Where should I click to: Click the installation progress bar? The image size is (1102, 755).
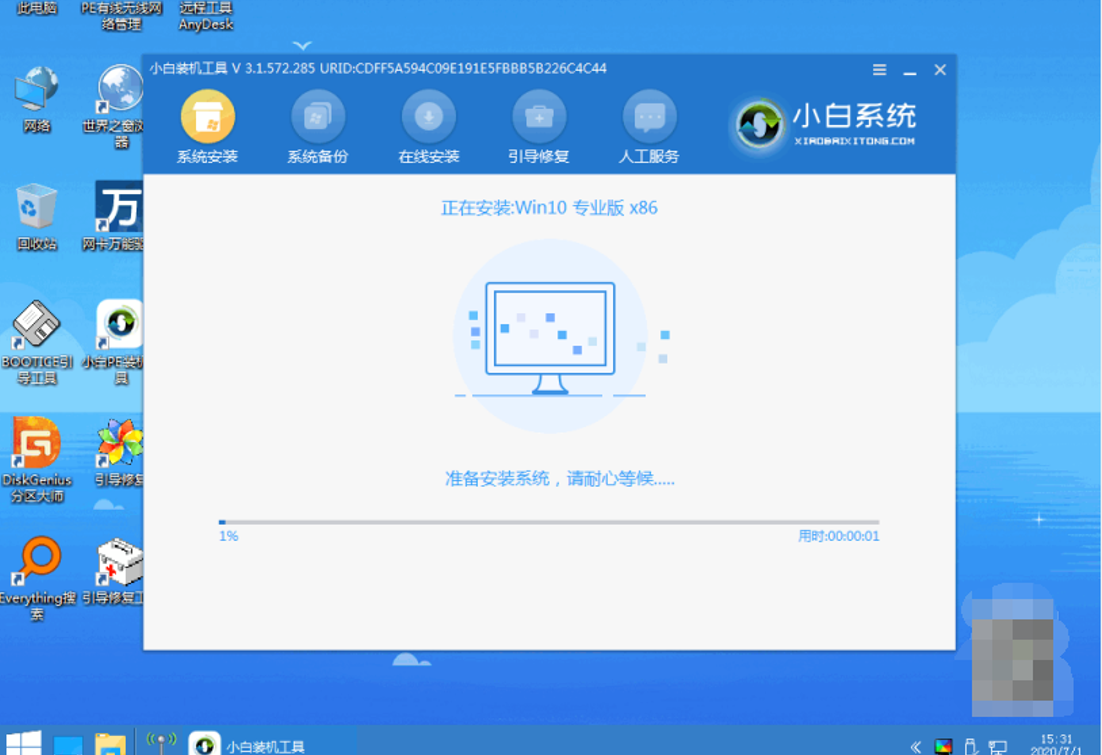pos(548,522)
